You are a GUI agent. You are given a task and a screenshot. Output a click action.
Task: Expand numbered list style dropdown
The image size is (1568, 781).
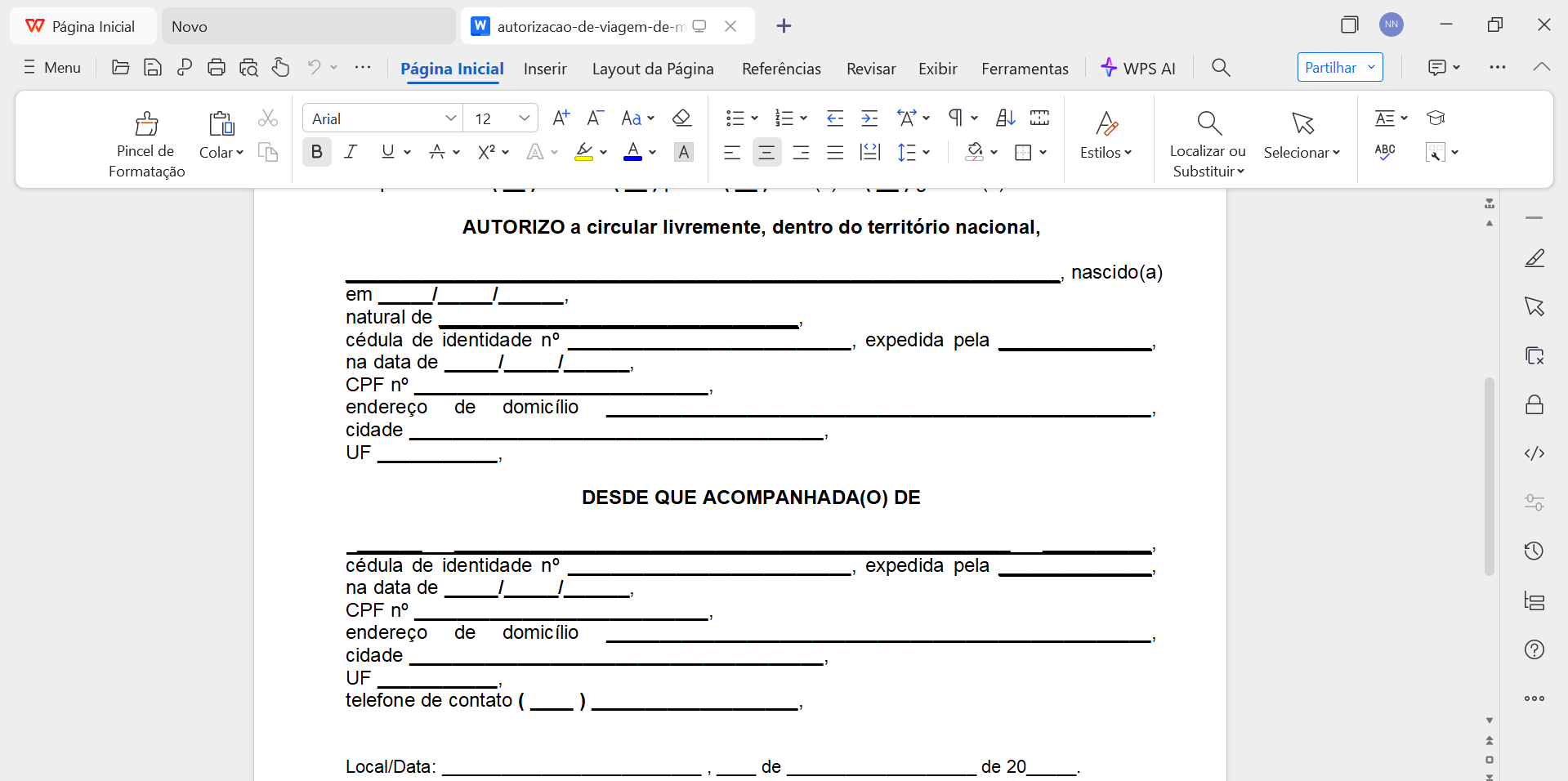(803, 118)
